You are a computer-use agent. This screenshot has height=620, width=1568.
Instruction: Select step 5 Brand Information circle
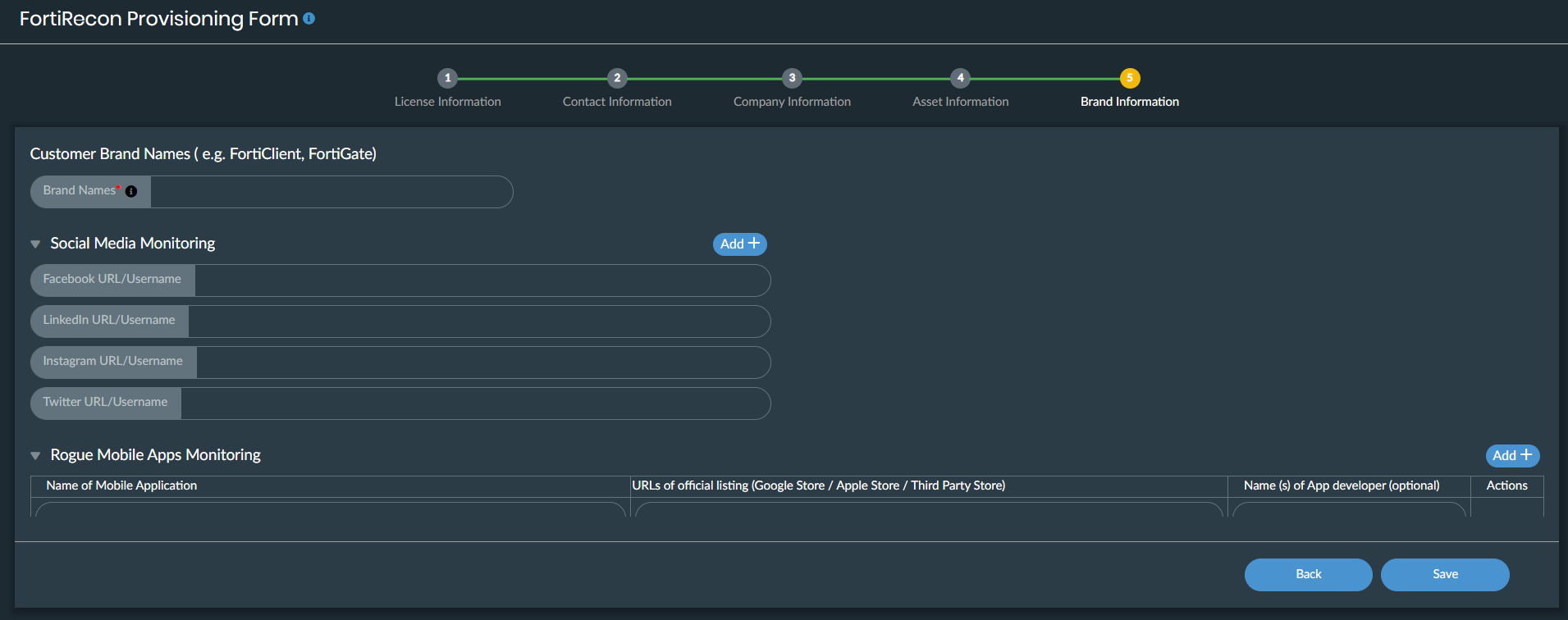tap(1130, 78)
